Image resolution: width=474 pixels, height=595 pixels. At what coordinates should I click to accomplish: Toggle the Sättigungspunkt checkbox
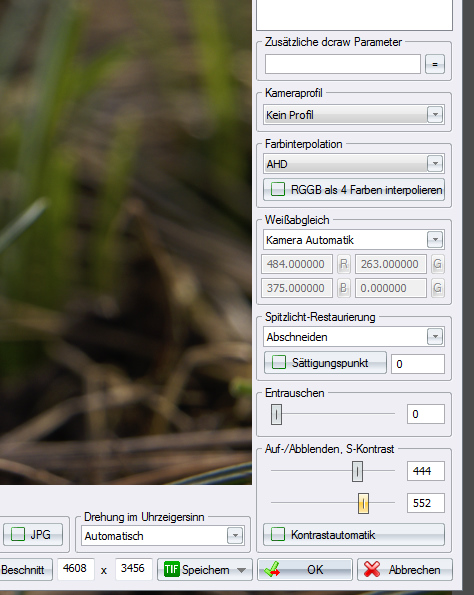coord(279,362)
